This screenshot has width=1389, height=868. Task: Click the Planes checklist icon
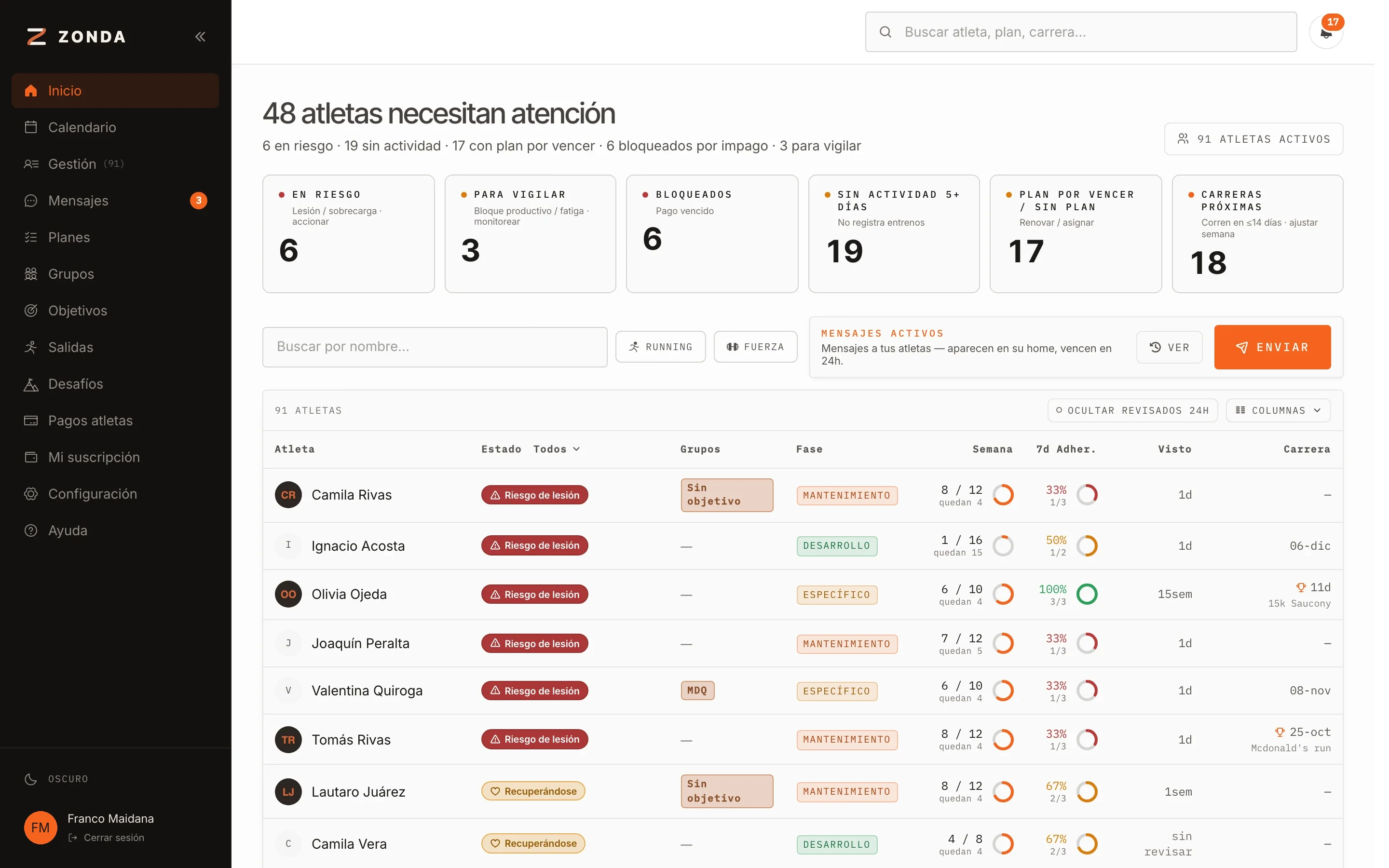[31, 237]
